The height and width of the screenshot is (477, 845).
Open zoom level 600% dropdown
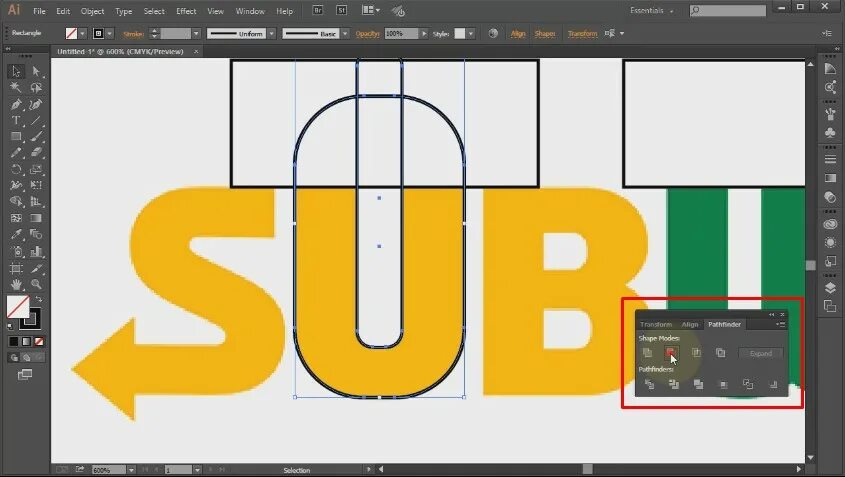131,470
